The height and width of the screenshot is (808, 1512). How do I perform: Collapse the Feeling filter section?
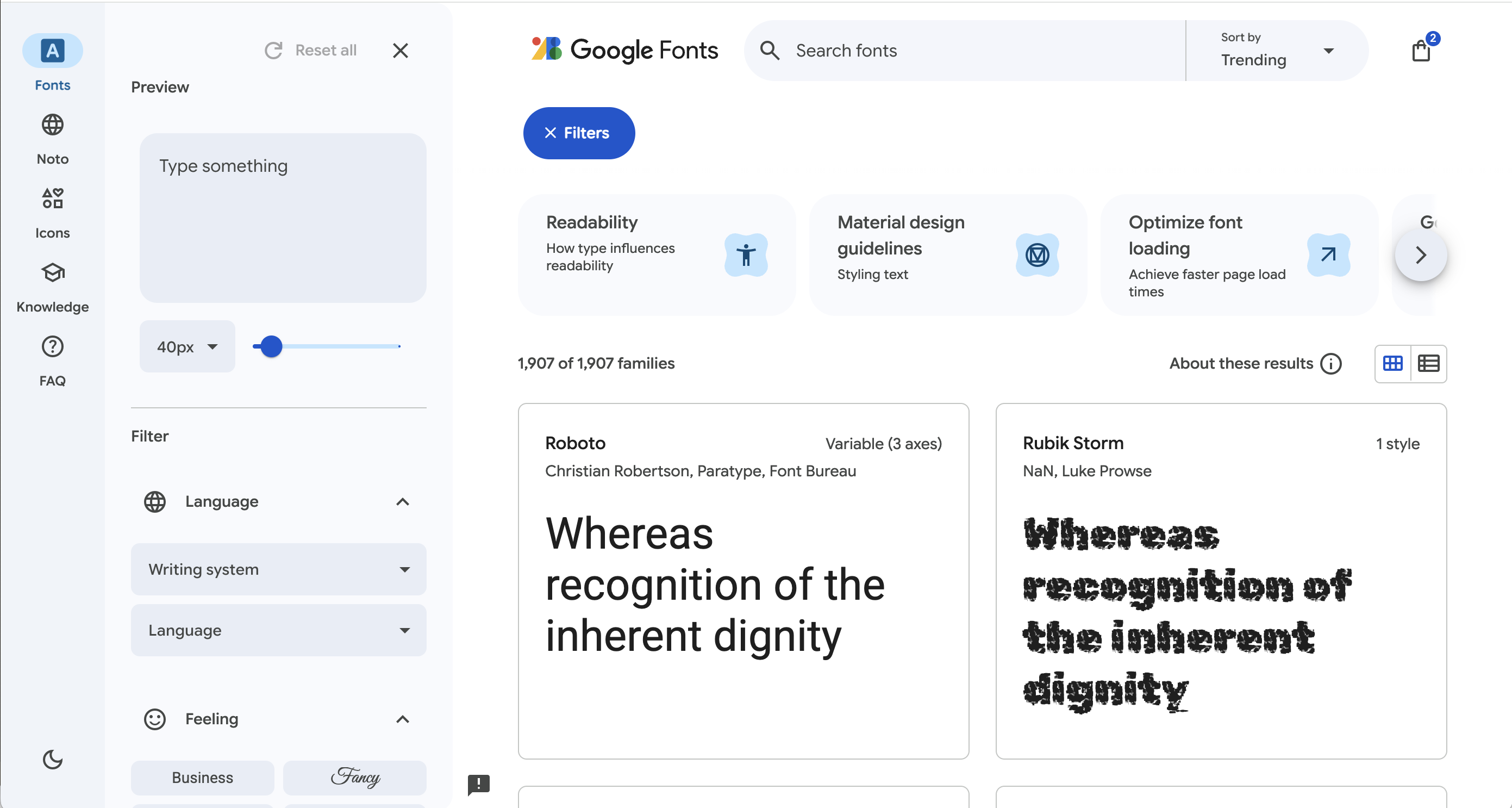(x=402, y=719)
